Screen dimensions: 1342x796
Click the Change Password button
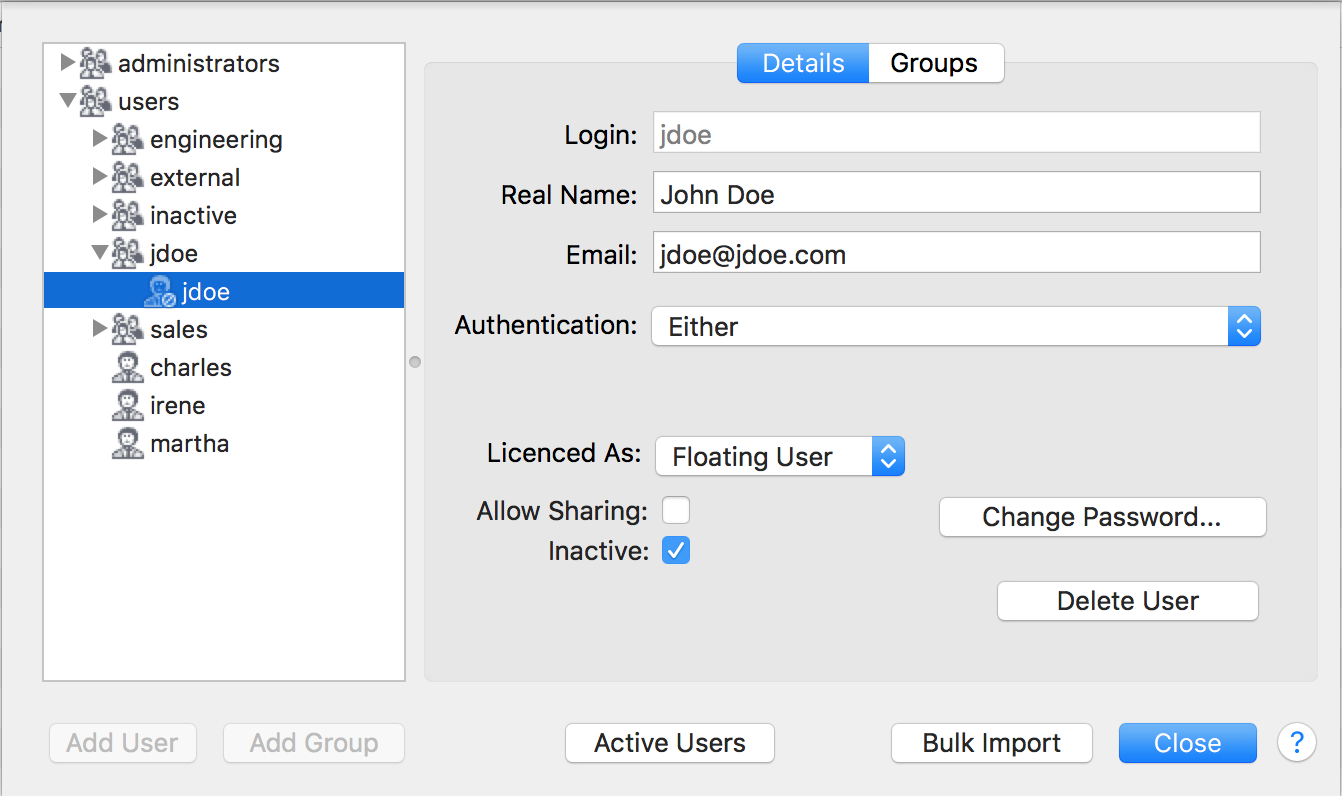[x=1102, y=517]
